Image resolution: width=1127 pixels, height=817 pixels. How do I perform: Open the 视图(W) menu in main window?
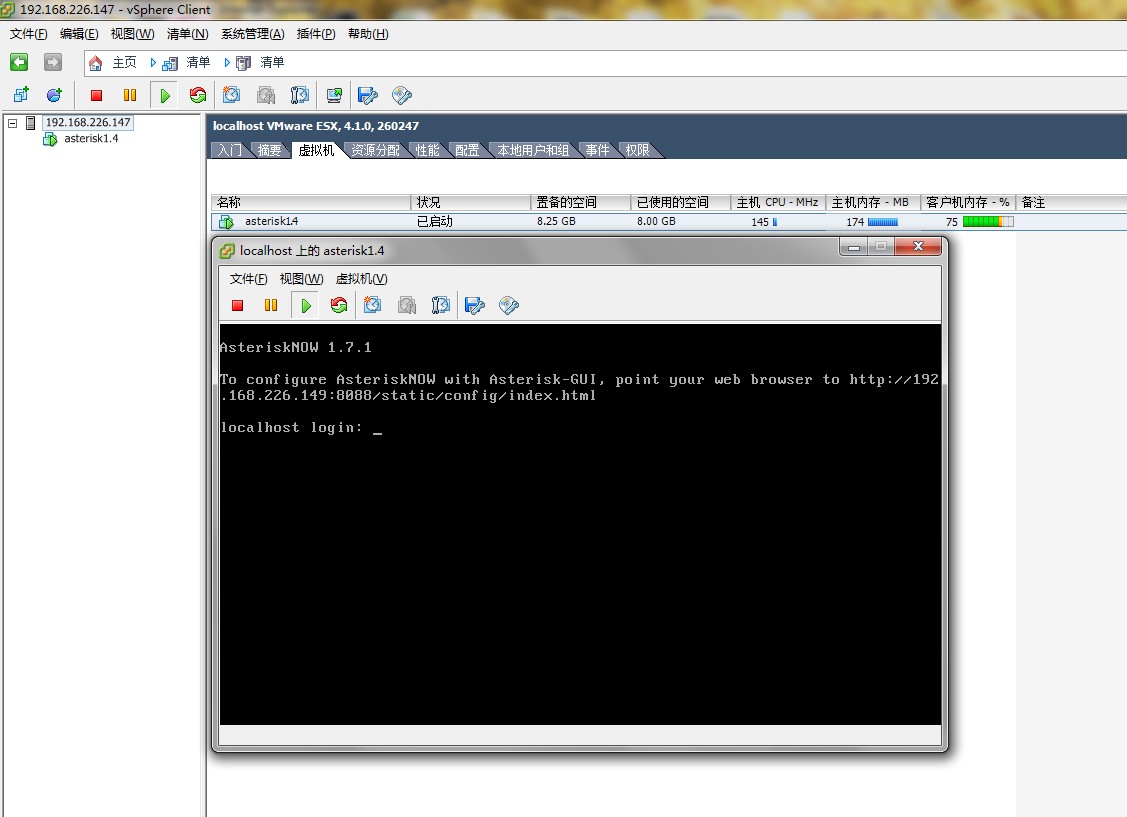click(x=132, y=34)
